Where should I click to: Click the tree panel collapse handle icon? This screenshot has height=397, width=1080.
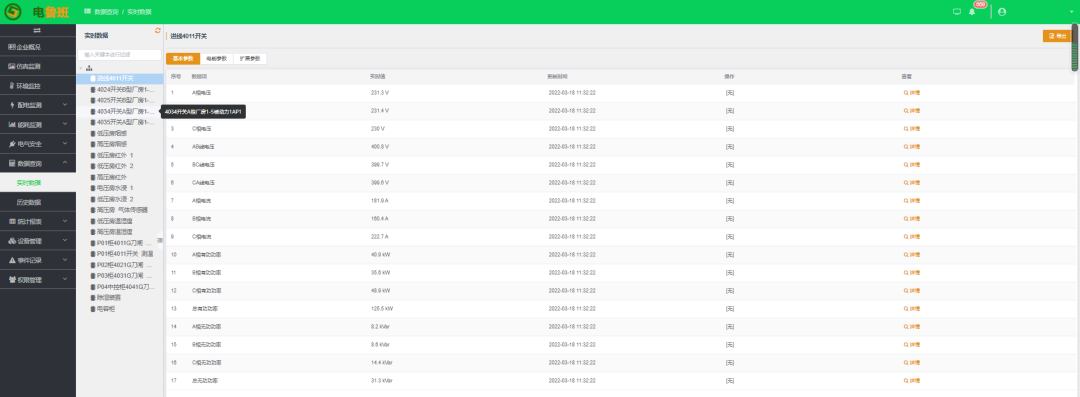(x=160, y=240)
